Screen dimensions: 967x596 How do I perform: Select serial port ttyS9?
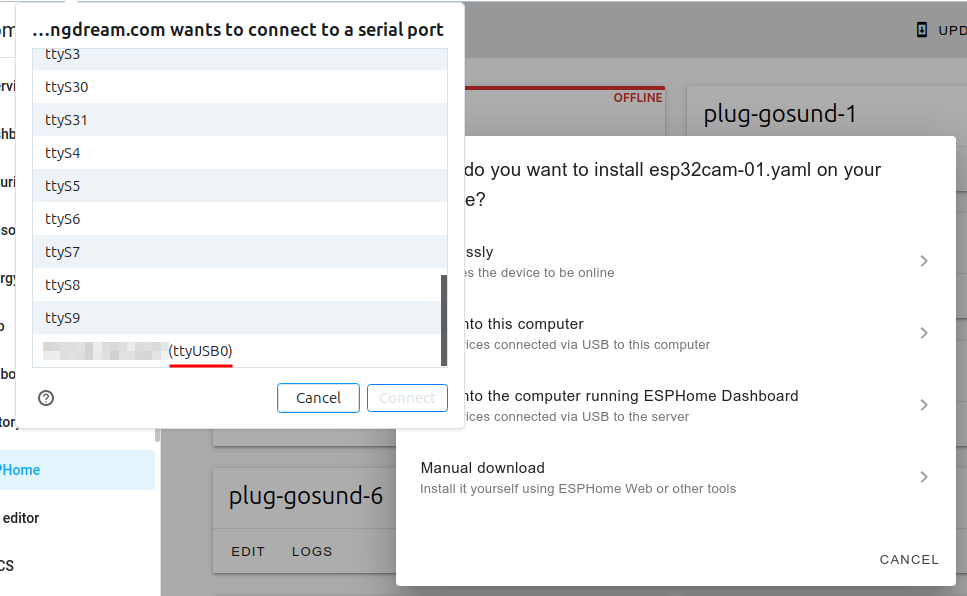237,318
